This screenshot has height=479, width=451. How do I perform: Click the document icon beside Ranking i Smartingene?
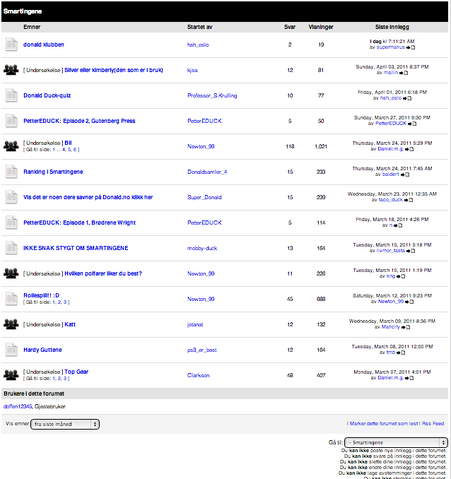click(11, 171)
